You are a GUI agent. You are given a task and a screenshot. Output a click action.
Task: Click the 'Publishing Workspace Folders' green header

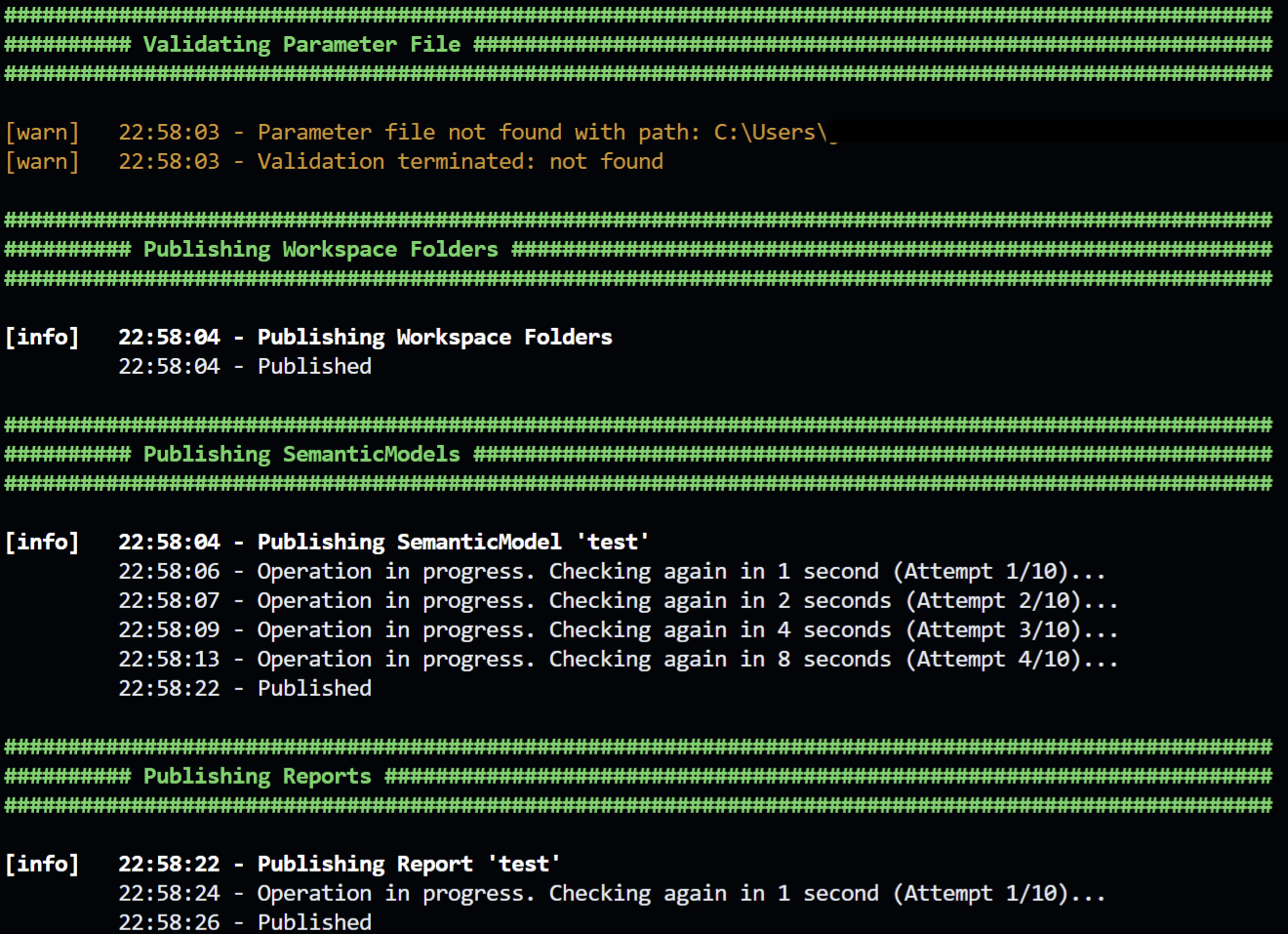[320, 250]
